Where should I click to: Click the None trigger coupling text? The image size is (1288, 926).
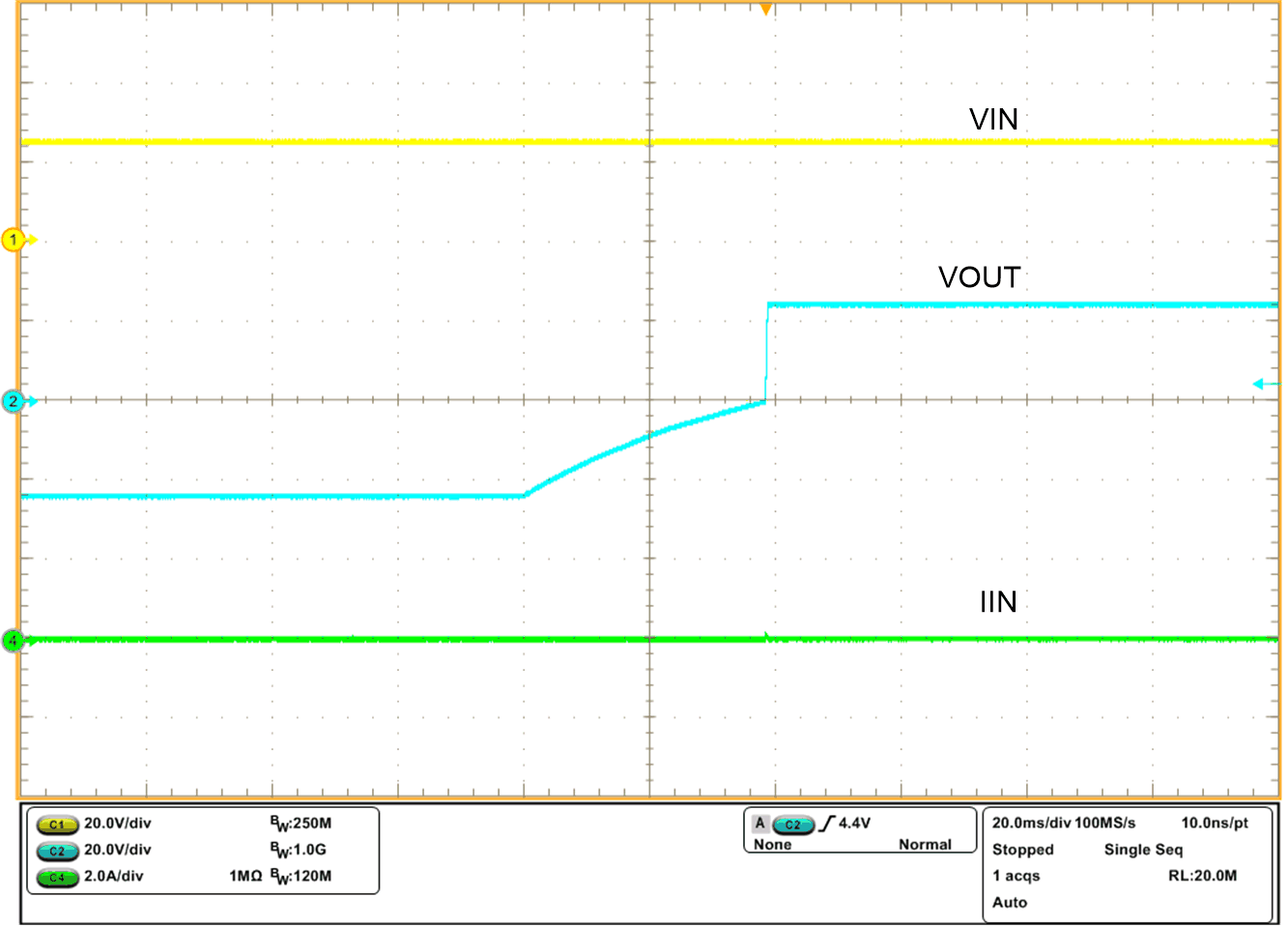click(x=773, y=845)
